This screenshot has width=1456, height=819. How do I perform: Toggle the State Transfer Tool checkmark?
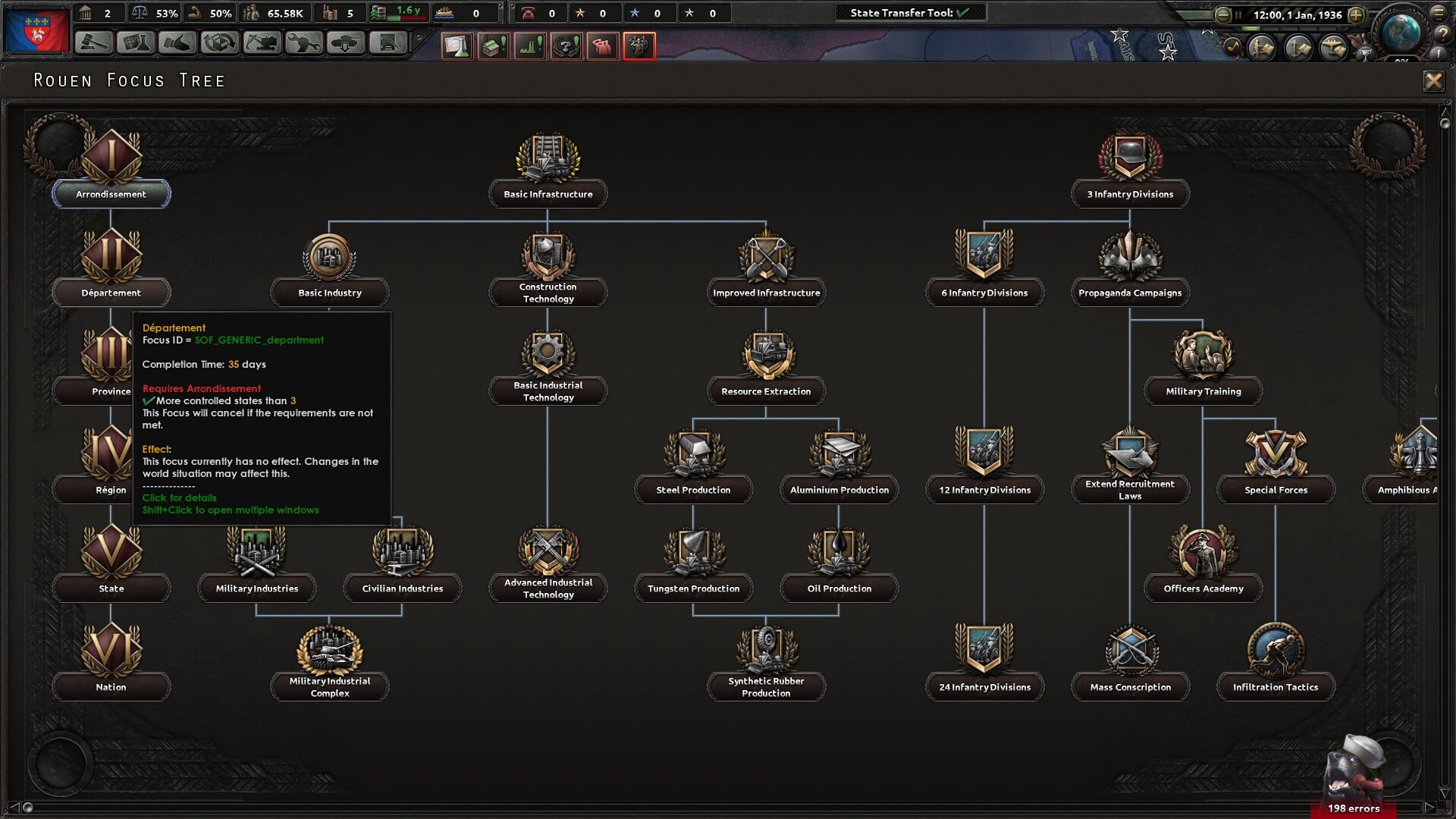point(963,13)
